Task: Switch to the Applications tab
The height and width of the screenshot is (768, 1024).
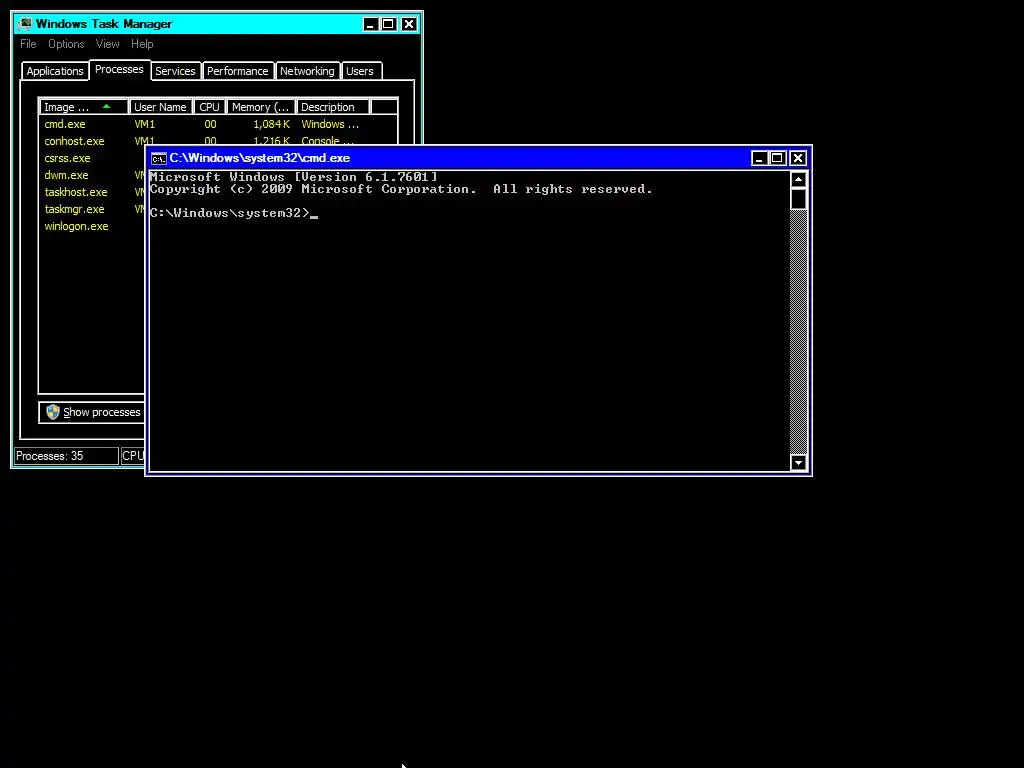Action: click(x=55, y=71)
